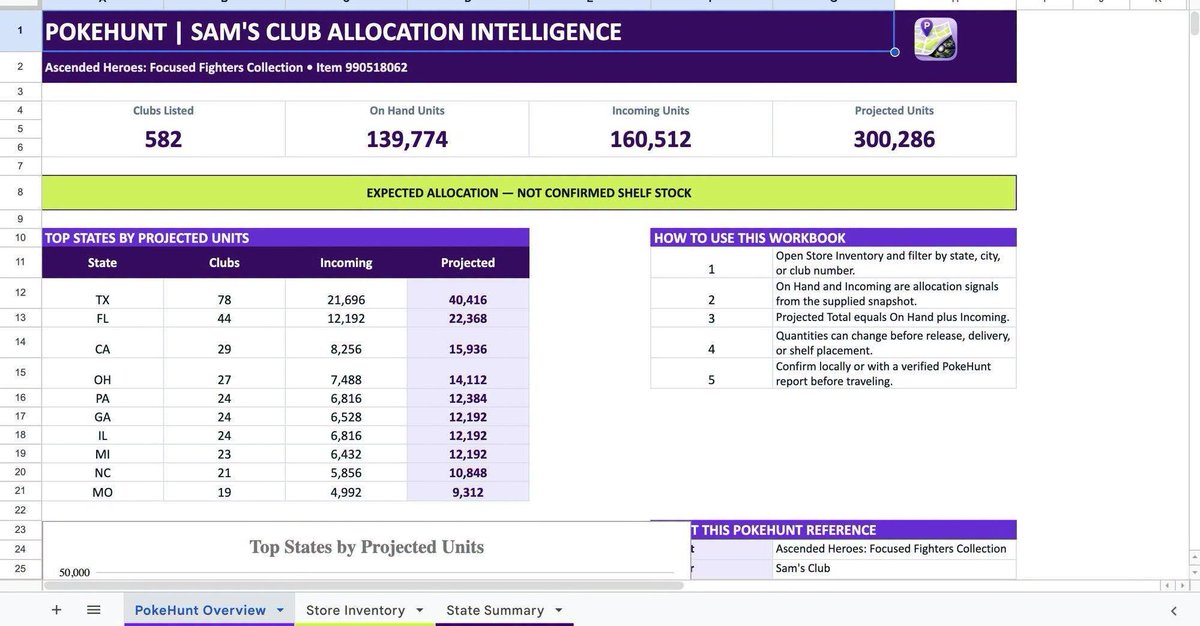Select the Projected column header cell
1200x626 pixels.
468,263
